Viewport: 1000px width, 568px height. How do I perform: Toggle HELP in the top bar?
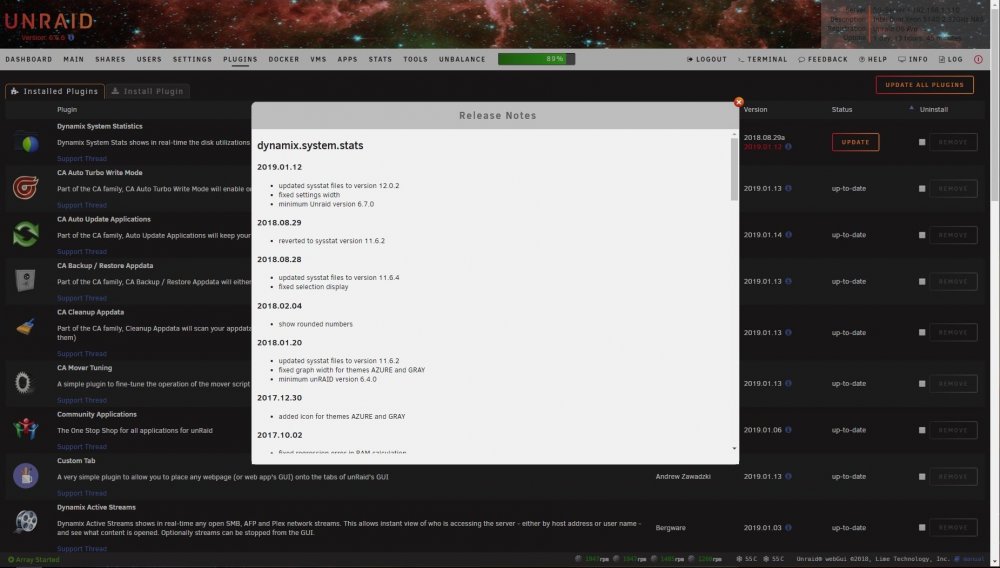(872, 59)
